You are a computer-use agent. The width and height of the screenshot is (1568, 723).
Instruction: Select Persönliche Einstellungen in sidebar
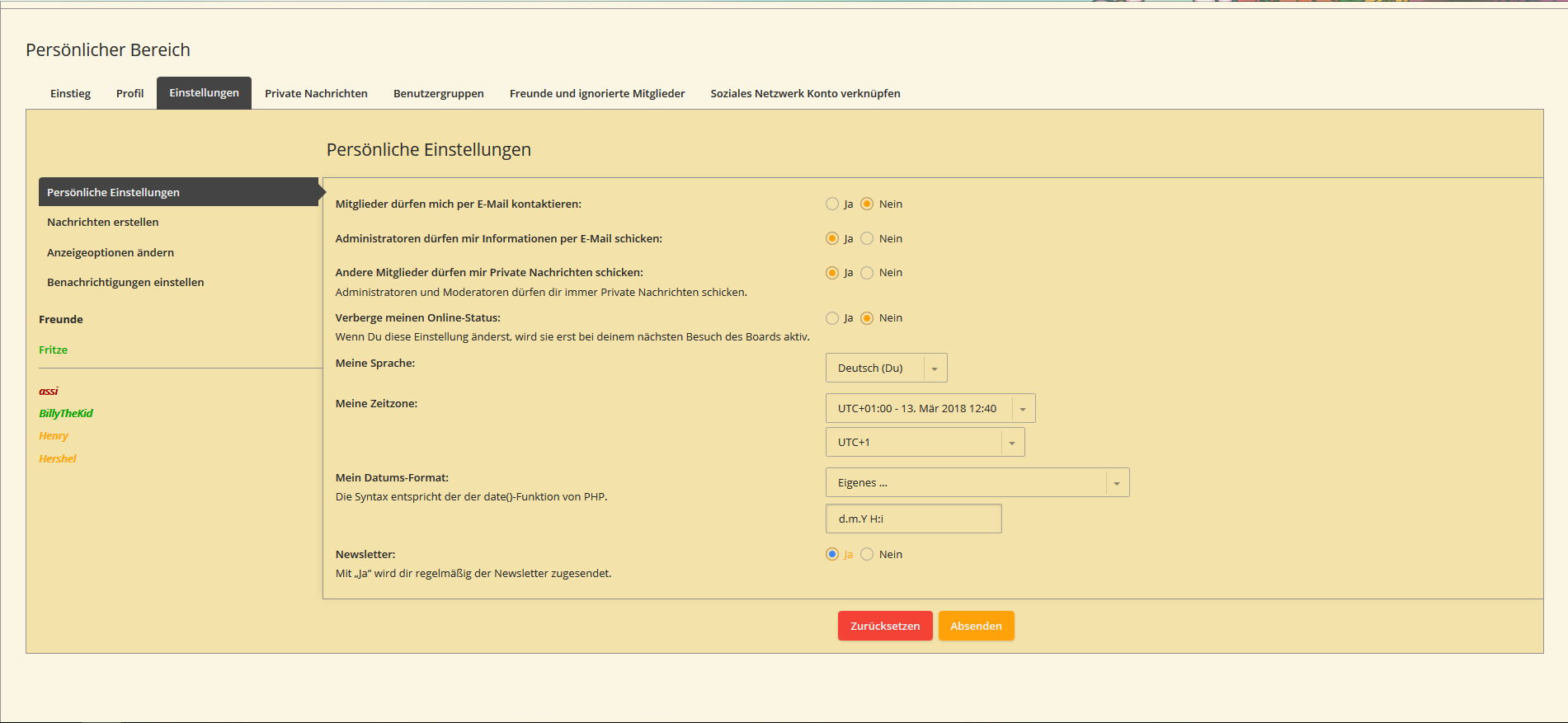pos(178,192)
